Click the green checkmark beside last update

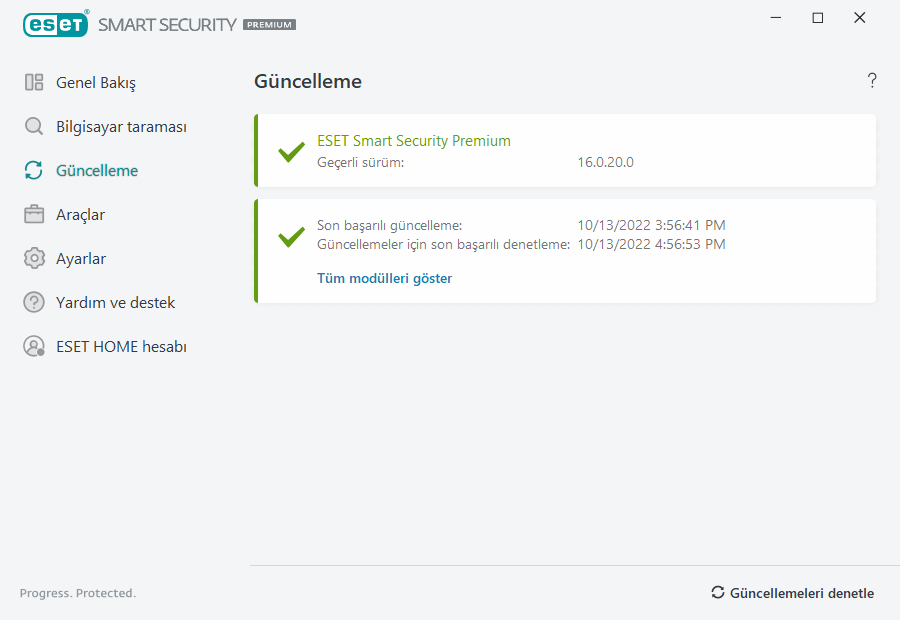[291, 236]
